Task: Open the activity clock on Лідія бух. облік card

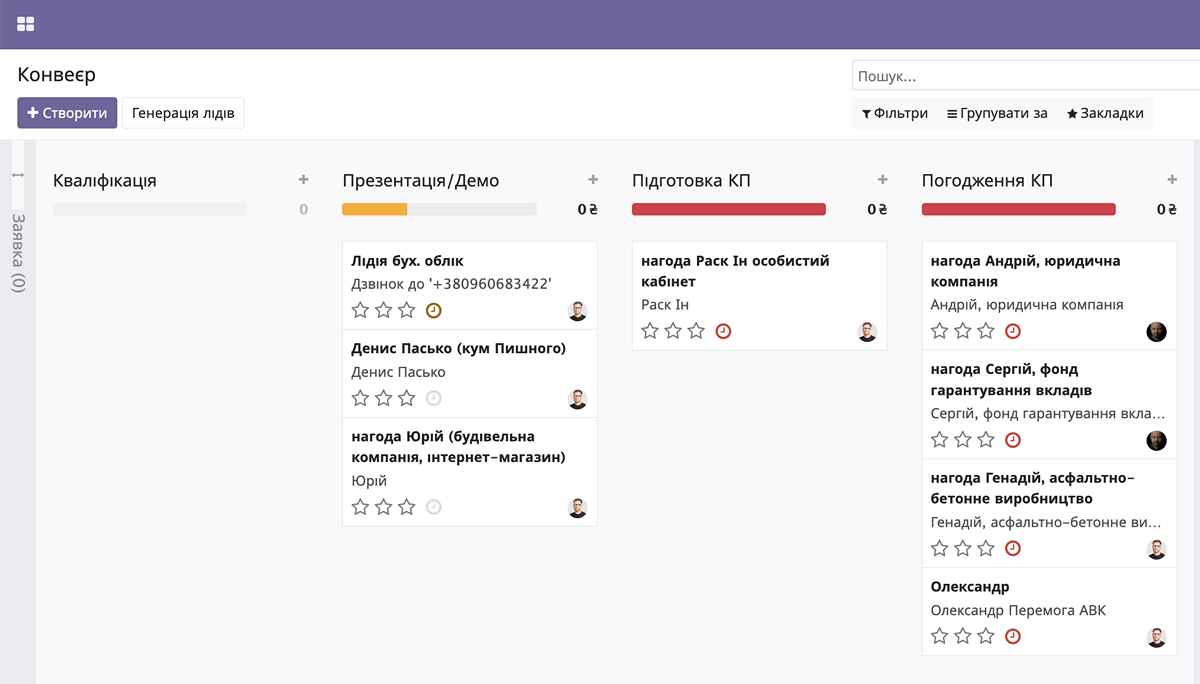Action: point(433,310)
